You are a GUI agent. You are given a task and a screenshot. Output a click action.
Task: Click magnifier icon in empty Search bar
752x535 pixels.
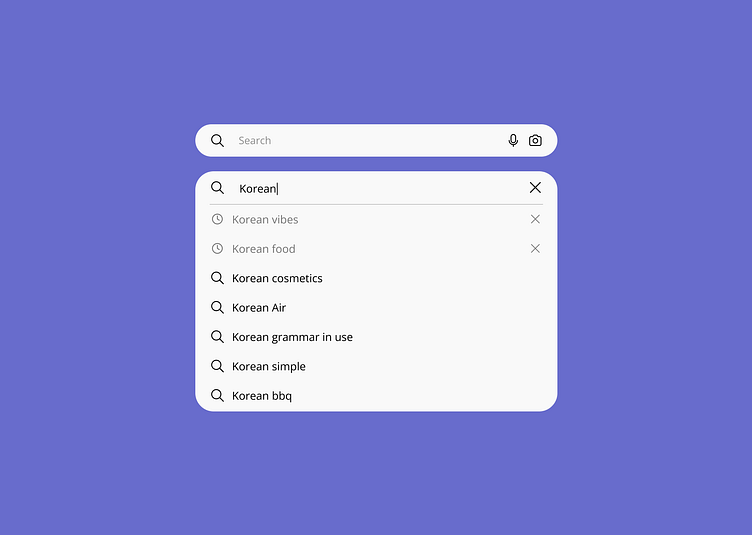(217, 140)
